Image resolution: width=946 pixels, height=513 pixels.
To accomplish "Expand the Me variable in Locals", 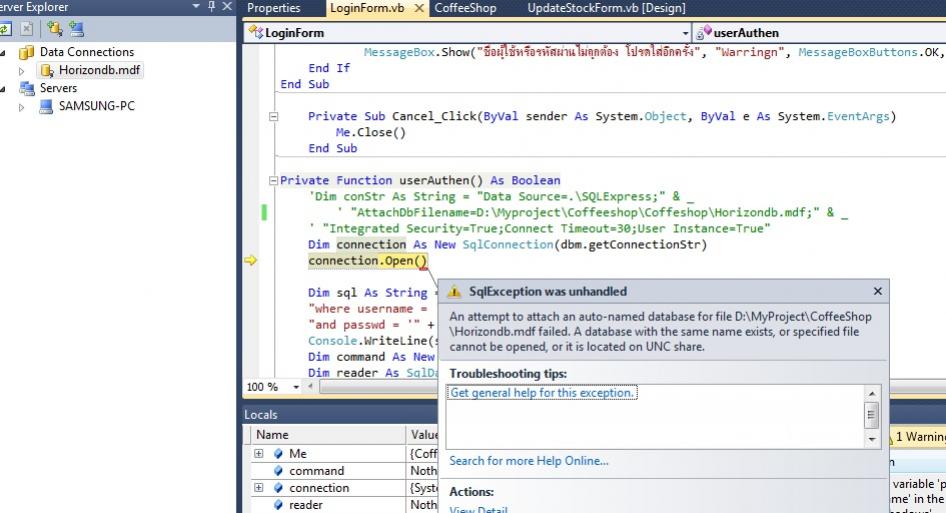I will tap(259, 453).
